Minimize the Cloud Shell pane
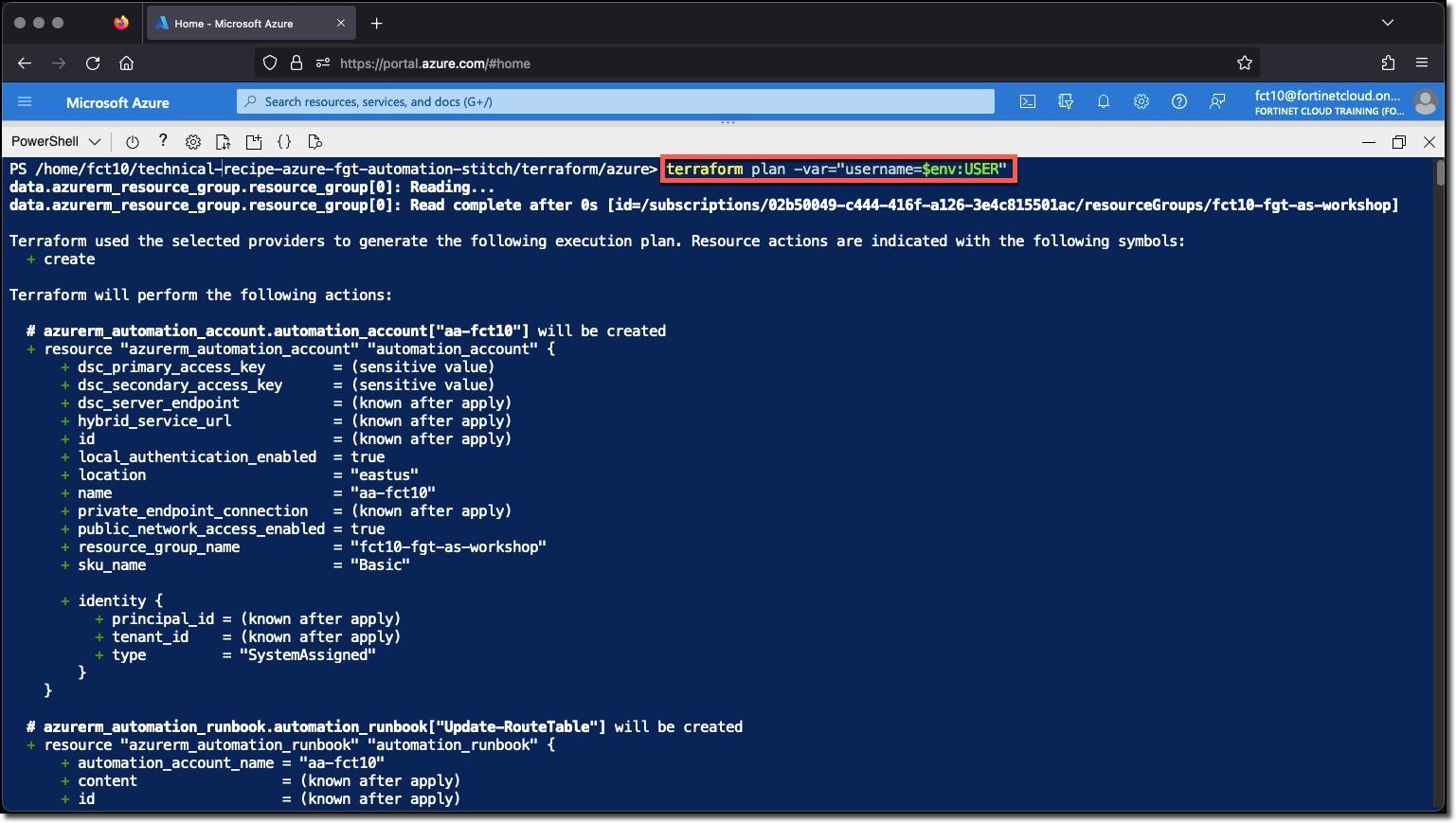The height and width of the screenshot is (823, 1456). [x=1368, y=142]
